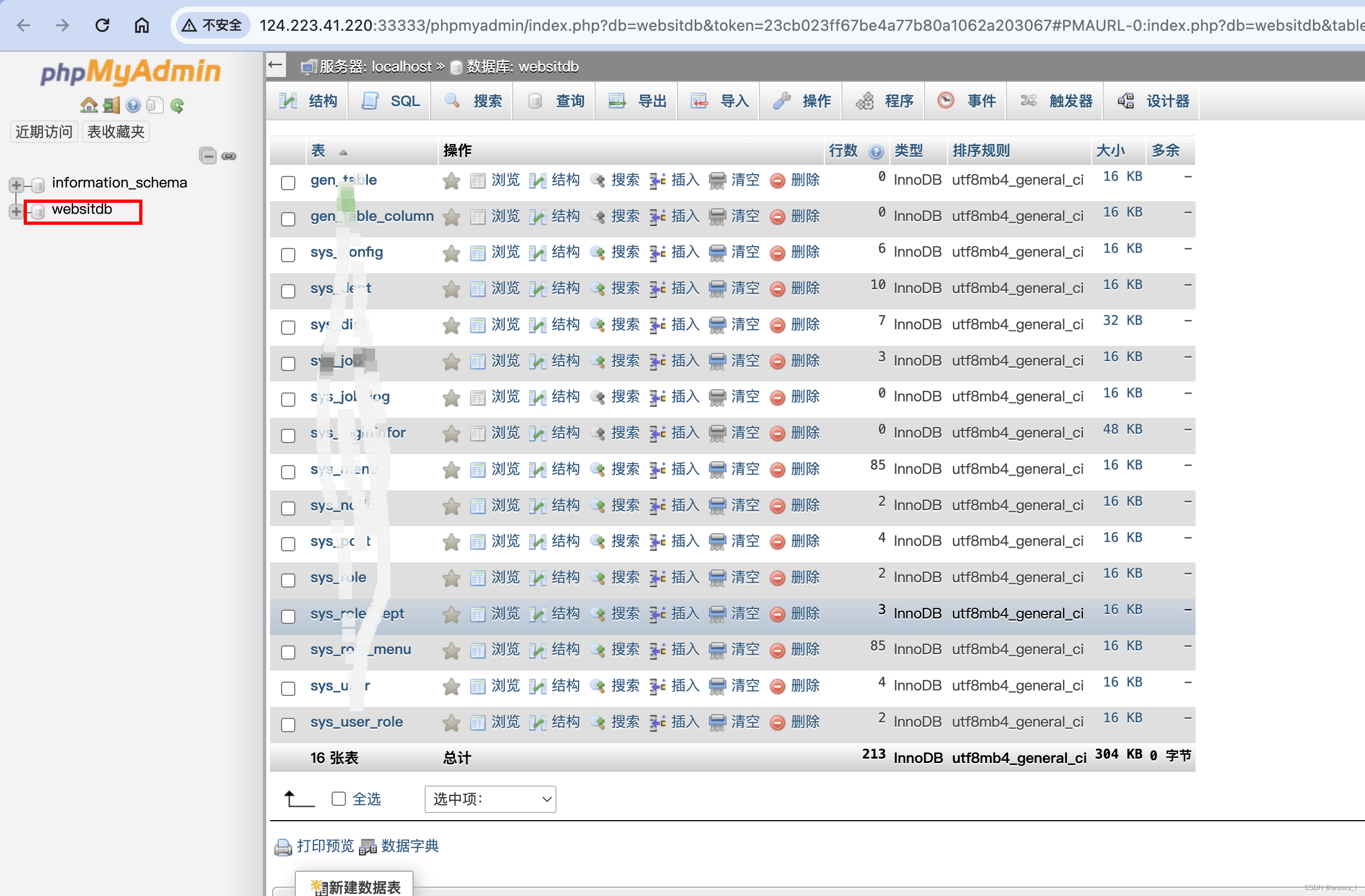Favorite star for gen_table row
Image resolution: width=1365 pixels, height=896 pixels.
452,181
